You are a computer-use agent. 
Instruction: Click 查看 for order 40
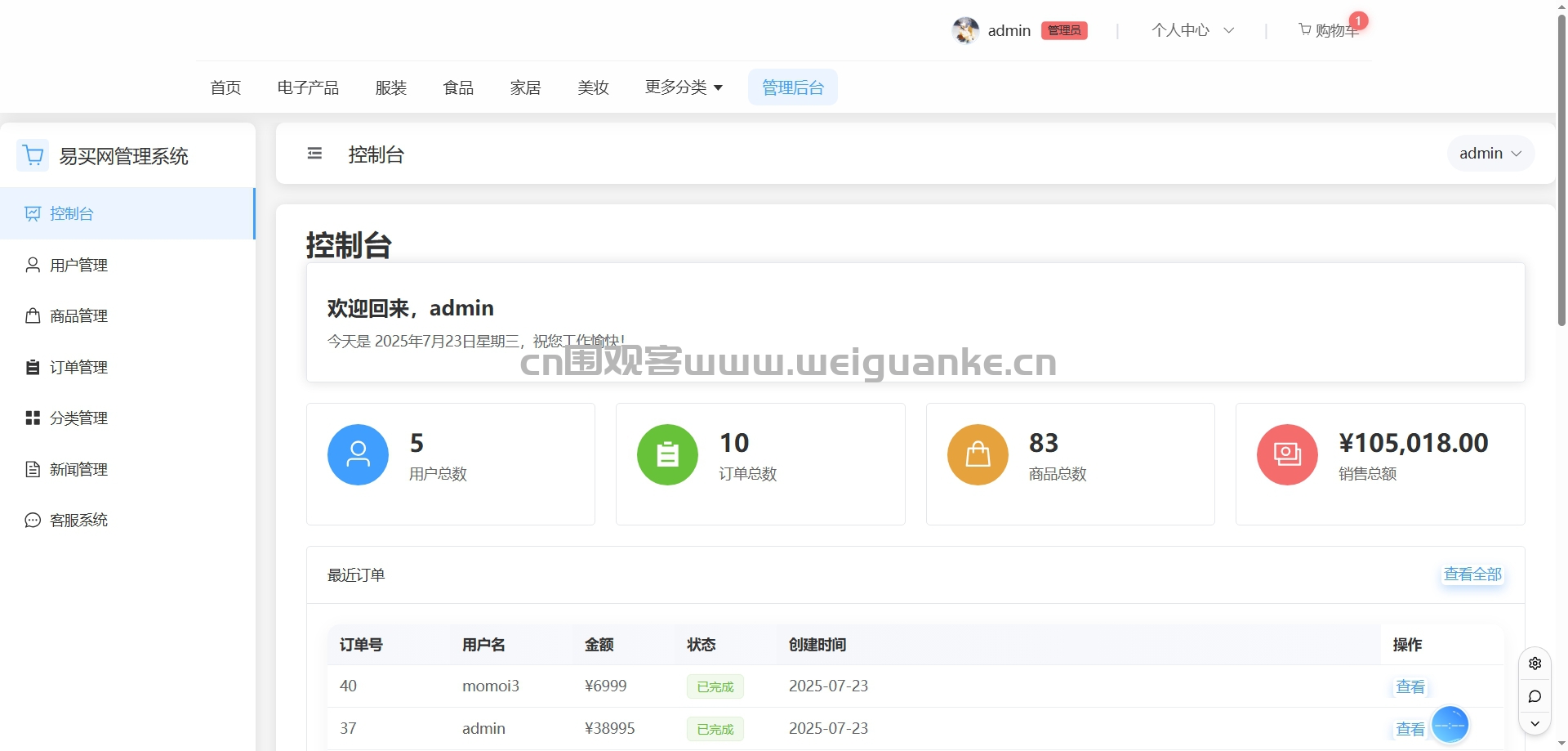tap(1410, 686)
